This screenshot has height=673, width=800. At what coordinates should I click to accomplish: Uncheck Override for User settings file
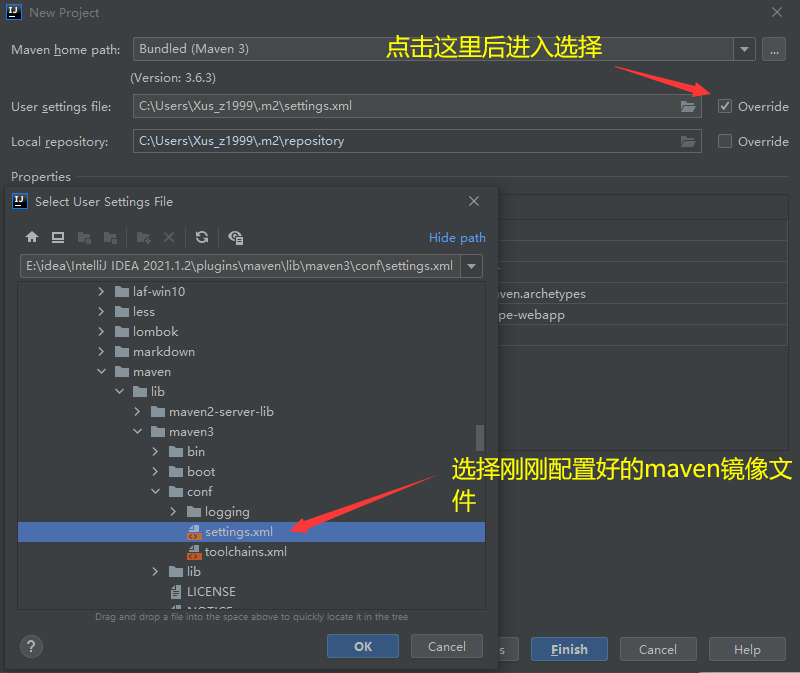pos(724,106)
